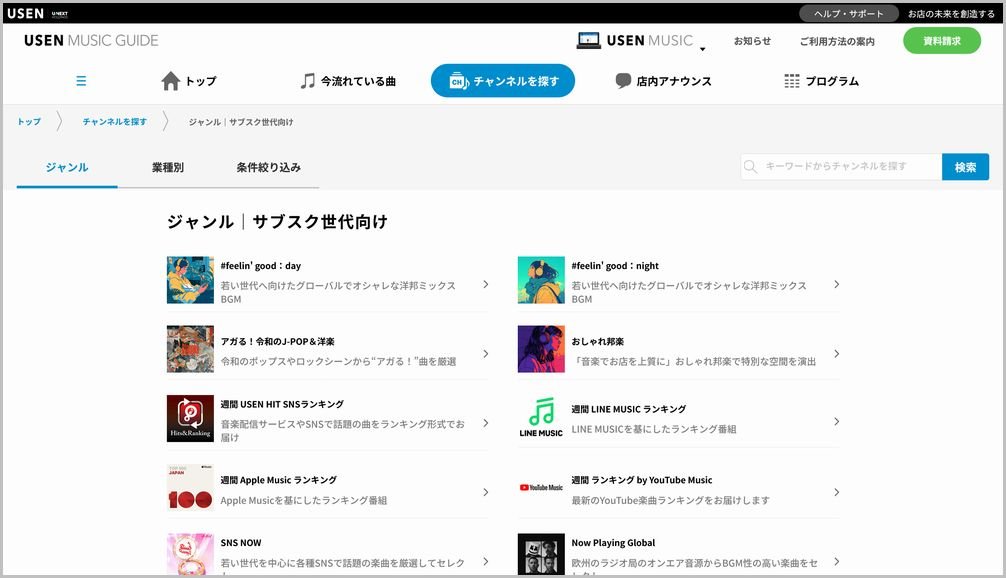This screenshot has width=1006, height=578.
Task: Click the speech bubble icon for 店内アナウンス
Action: pos(623,81)
